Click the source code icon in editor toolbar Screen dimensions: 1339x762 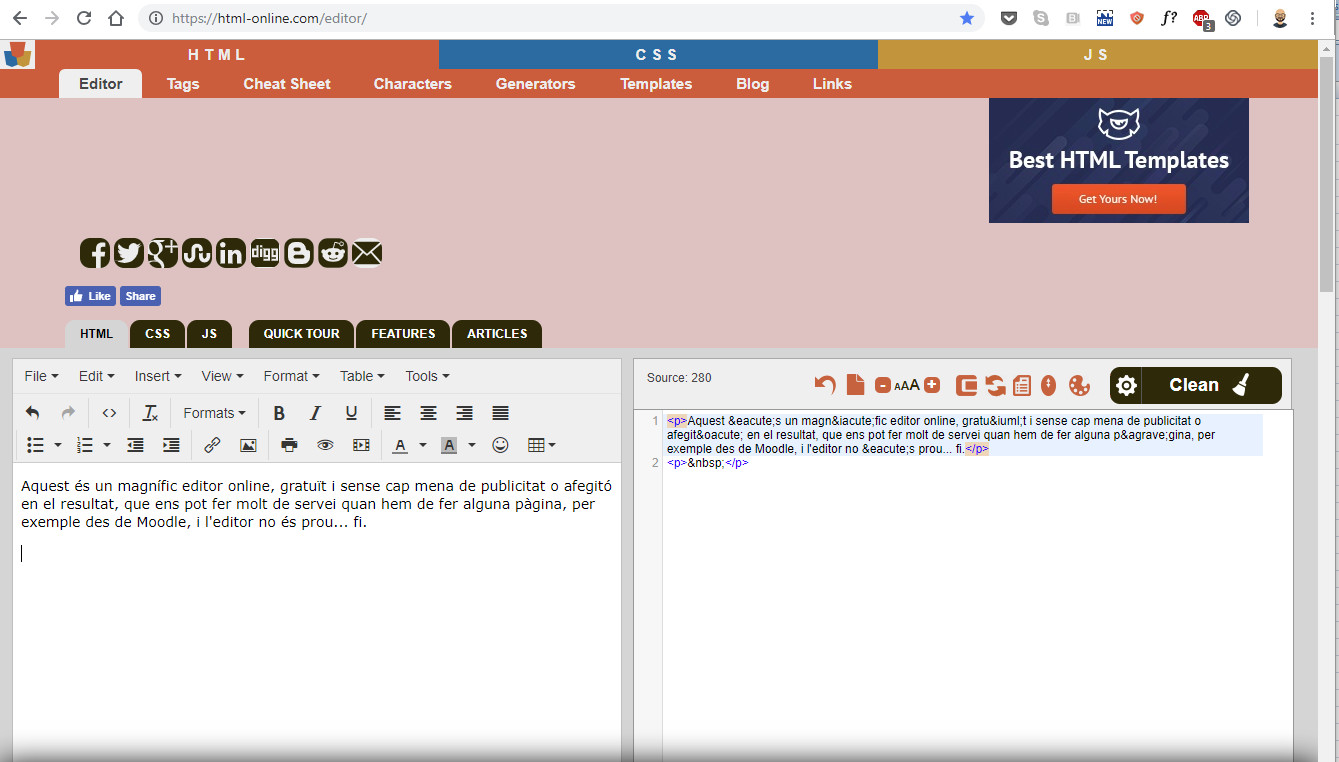pyautogui.click(x=110, y=413)
